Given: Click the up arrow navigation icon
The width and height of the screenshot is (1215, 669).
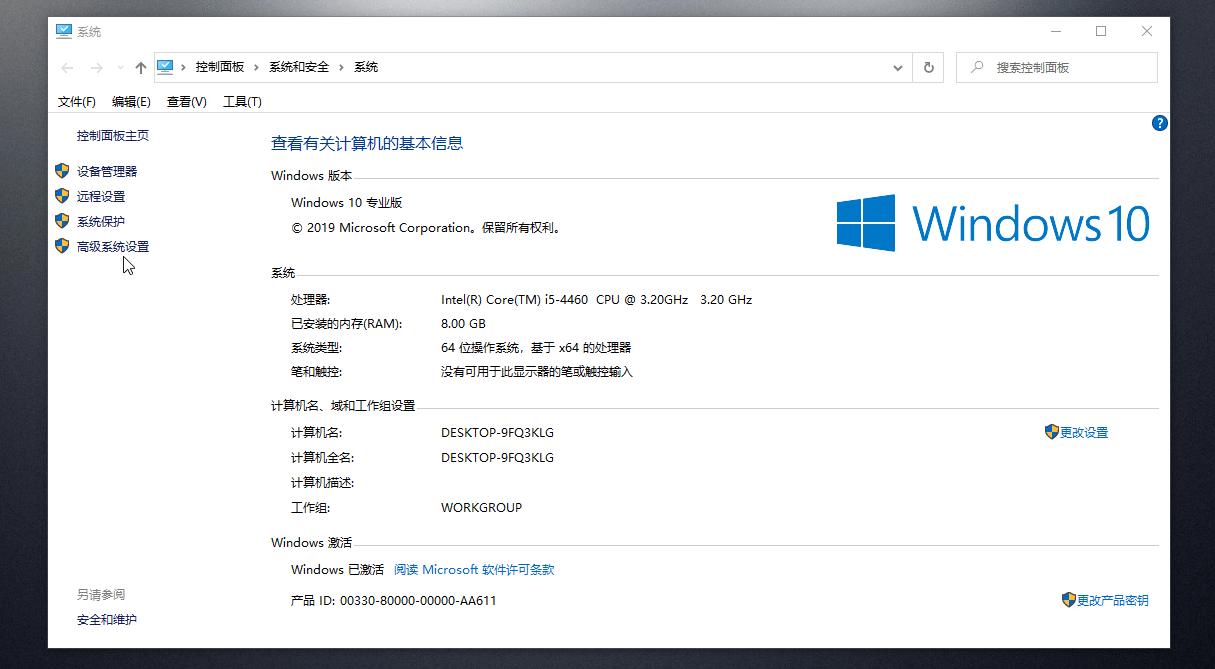Looking at the screenshot, I should 140,67.
